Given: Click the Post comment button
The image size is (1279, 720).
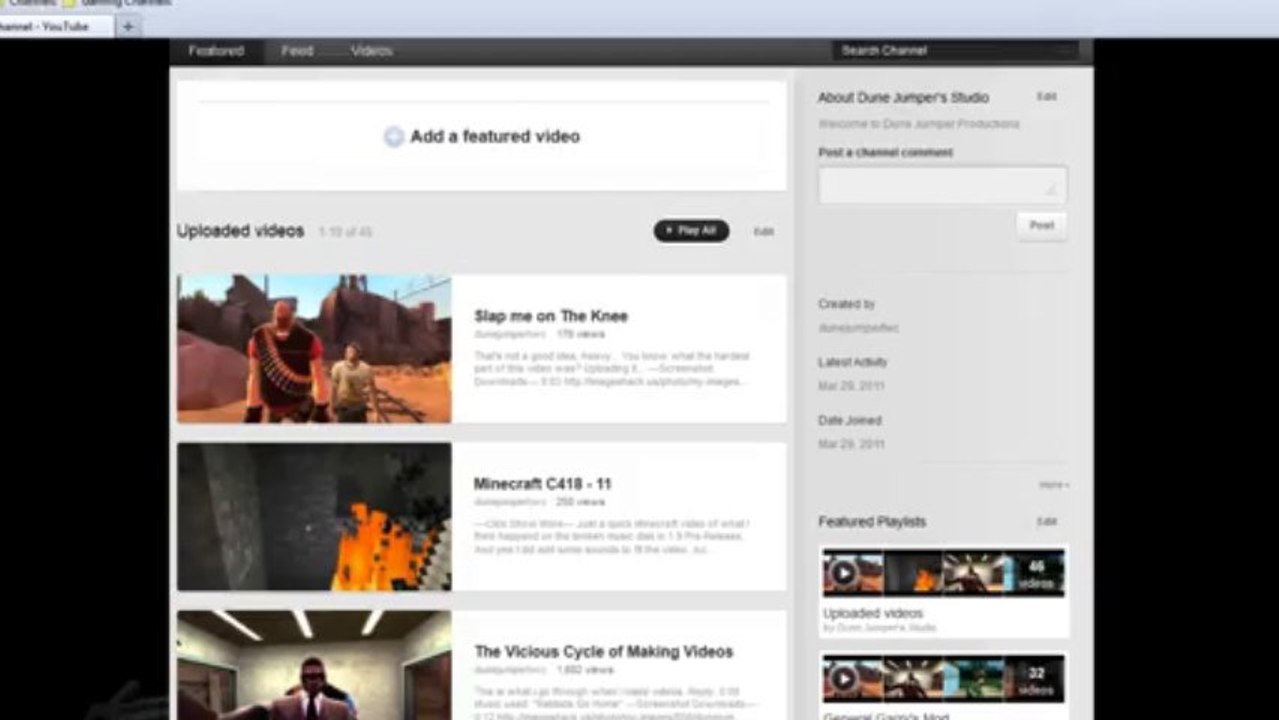Looking at the screenshot, I should click(1041, 225).
